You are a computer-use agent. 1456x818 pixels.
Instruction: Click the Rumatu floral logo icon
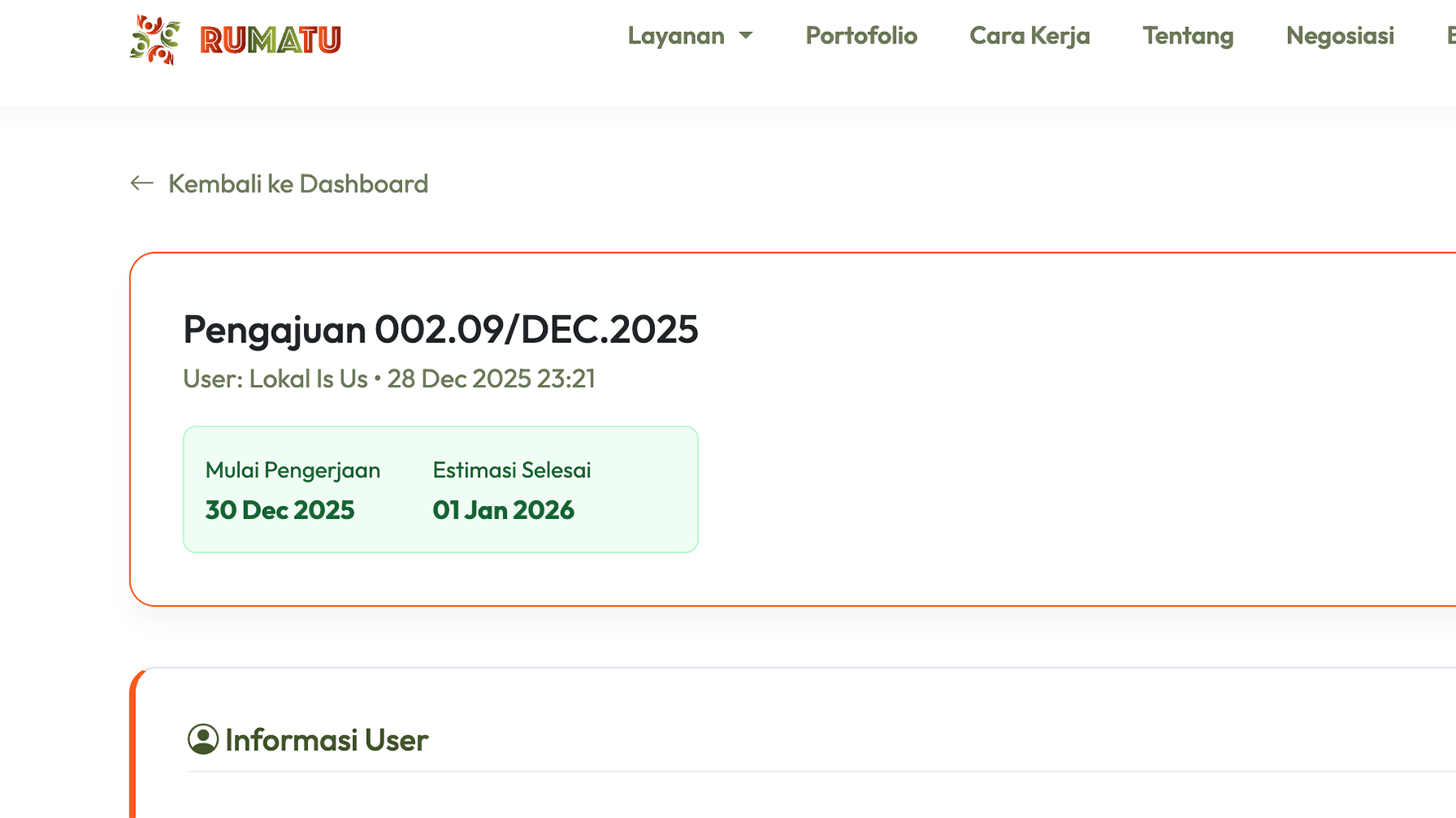[155, 39]
